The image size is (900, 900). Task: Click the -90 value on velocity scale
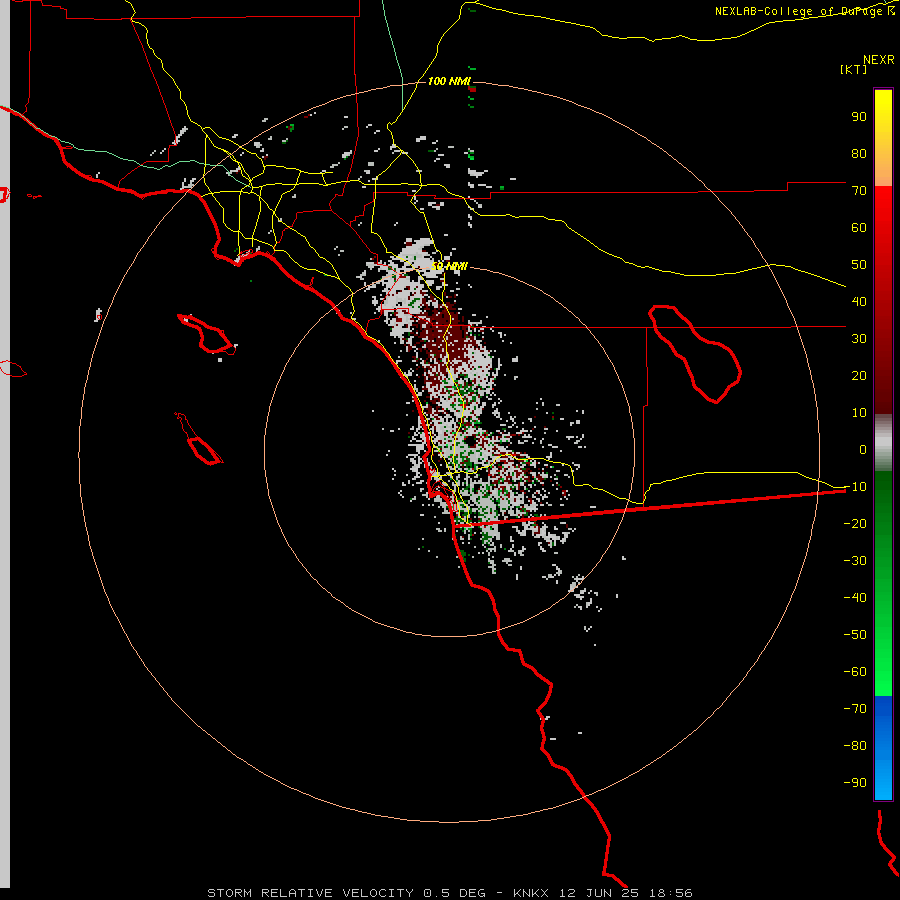(x=855, y=783)
